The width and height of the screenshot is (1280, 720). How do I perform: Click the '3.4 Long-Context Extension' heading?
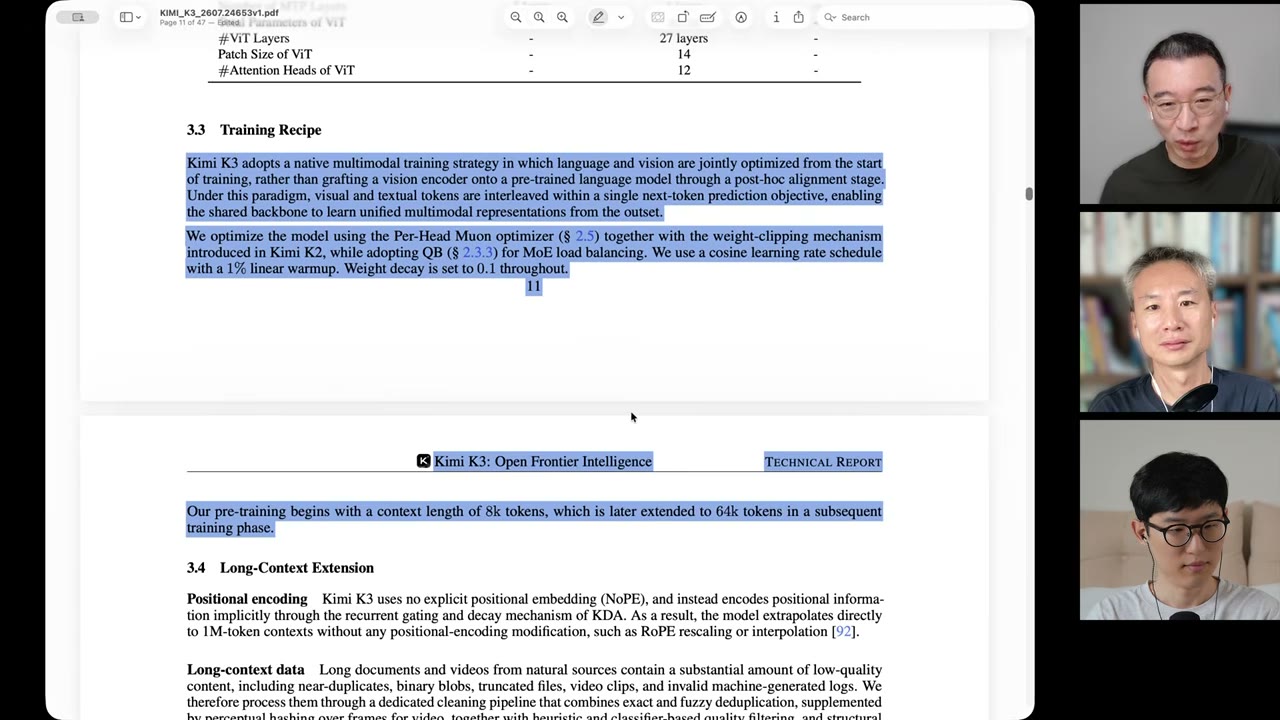[x=280, y=568]
